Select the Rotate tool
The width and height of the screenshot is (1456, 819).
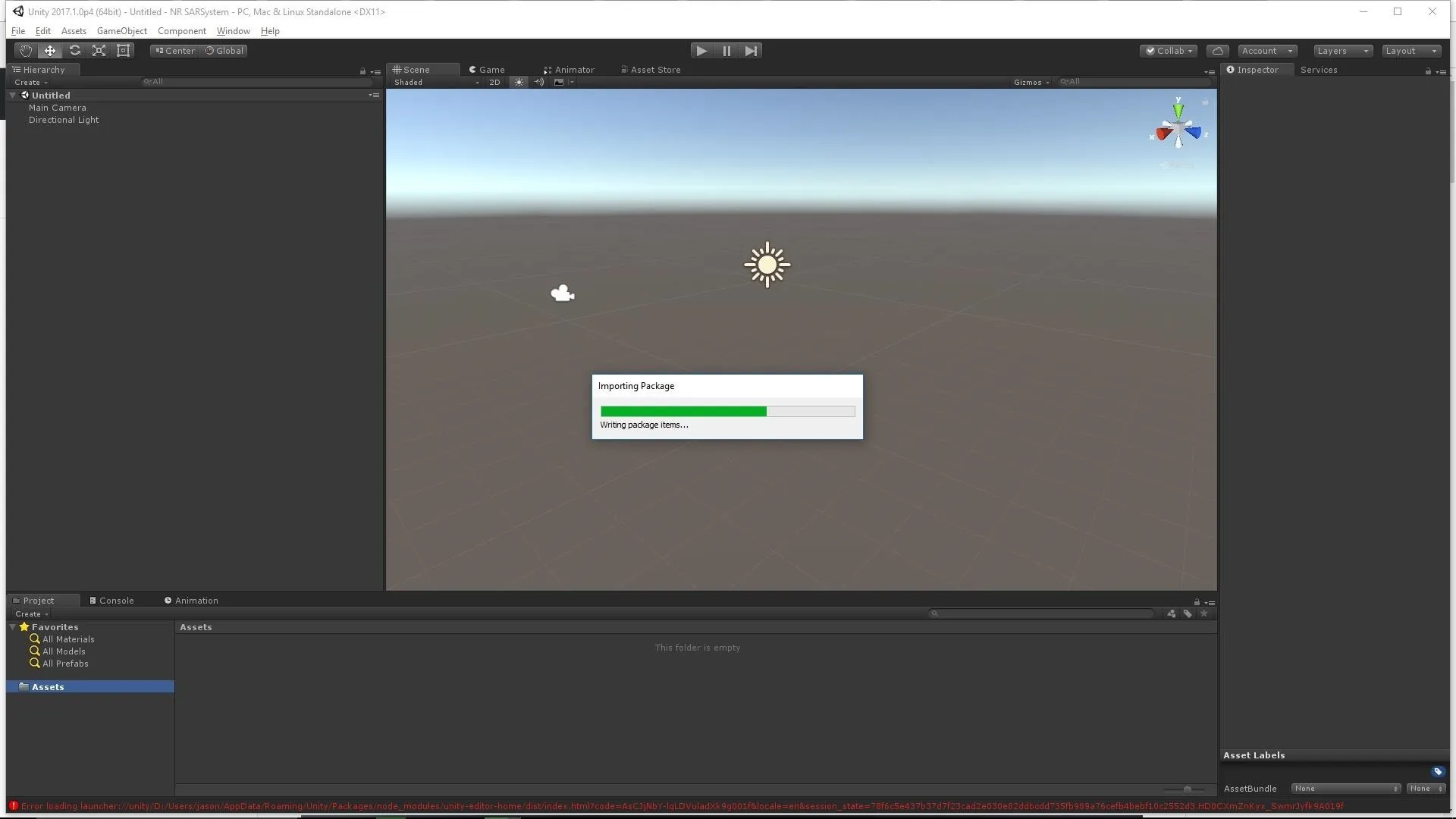coord(74,51)
